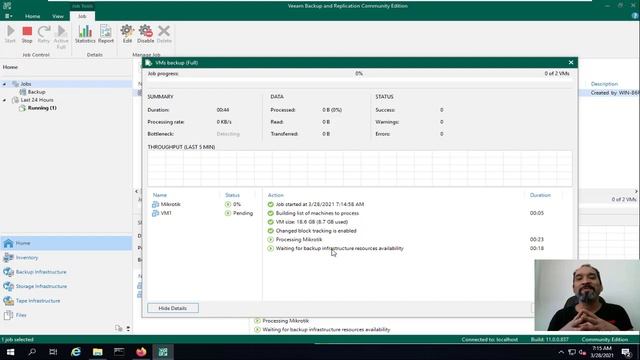Select 'Changed block tracking is enabled' entry
Image resolution: width=640 pixels, height=360 pixels.
[316, 231]
